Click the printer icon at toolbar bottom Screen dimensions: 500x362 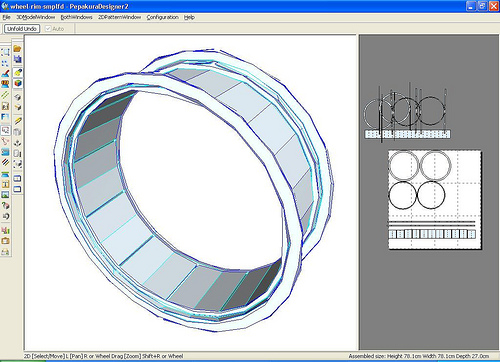click(x=5, y=252)
